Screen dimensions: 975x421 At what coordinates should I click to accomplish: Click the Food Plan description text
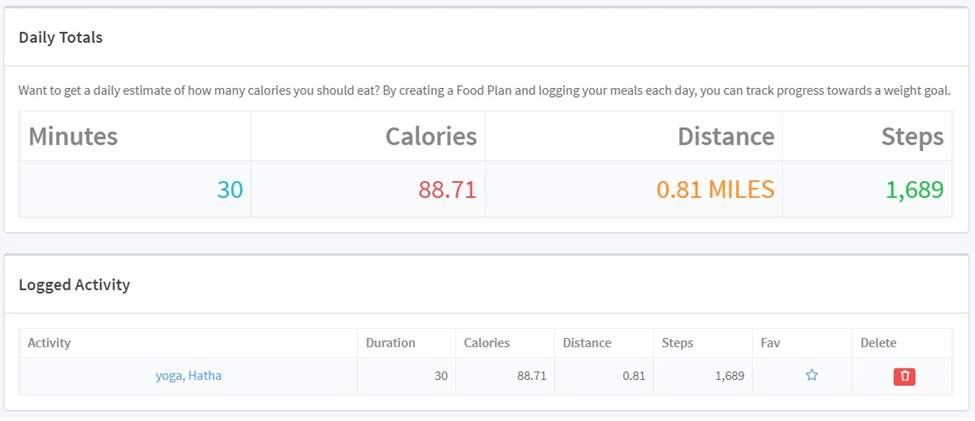click(x=485, y=91)
